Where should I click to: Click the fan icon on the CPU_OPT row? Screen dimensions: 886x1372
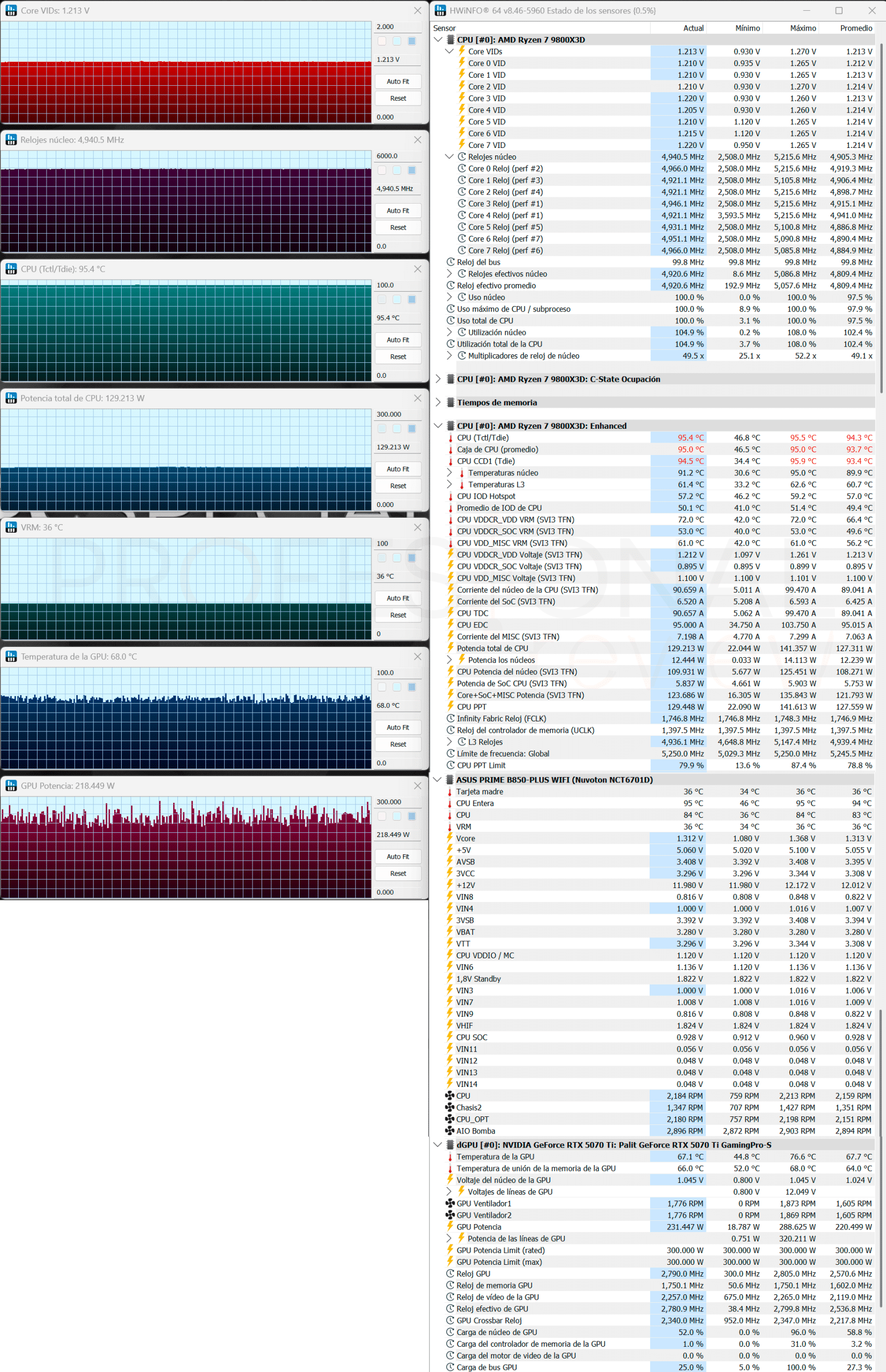(450, 1119)
